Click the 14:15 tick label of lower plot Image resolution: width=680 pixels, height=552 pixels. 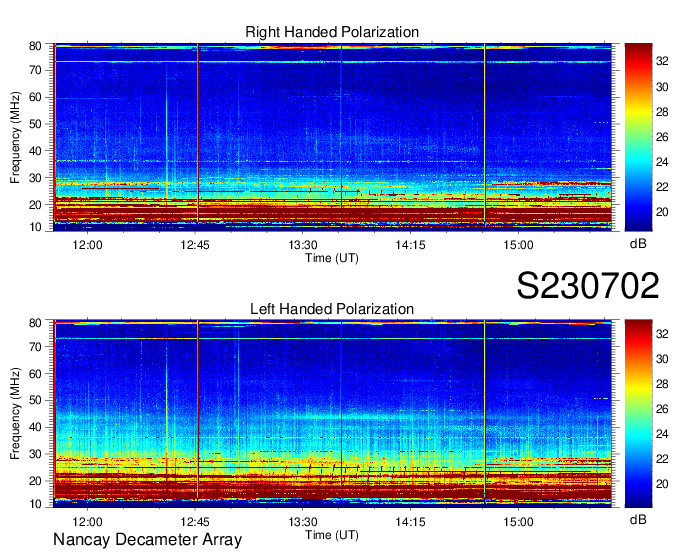click(410, 522)
